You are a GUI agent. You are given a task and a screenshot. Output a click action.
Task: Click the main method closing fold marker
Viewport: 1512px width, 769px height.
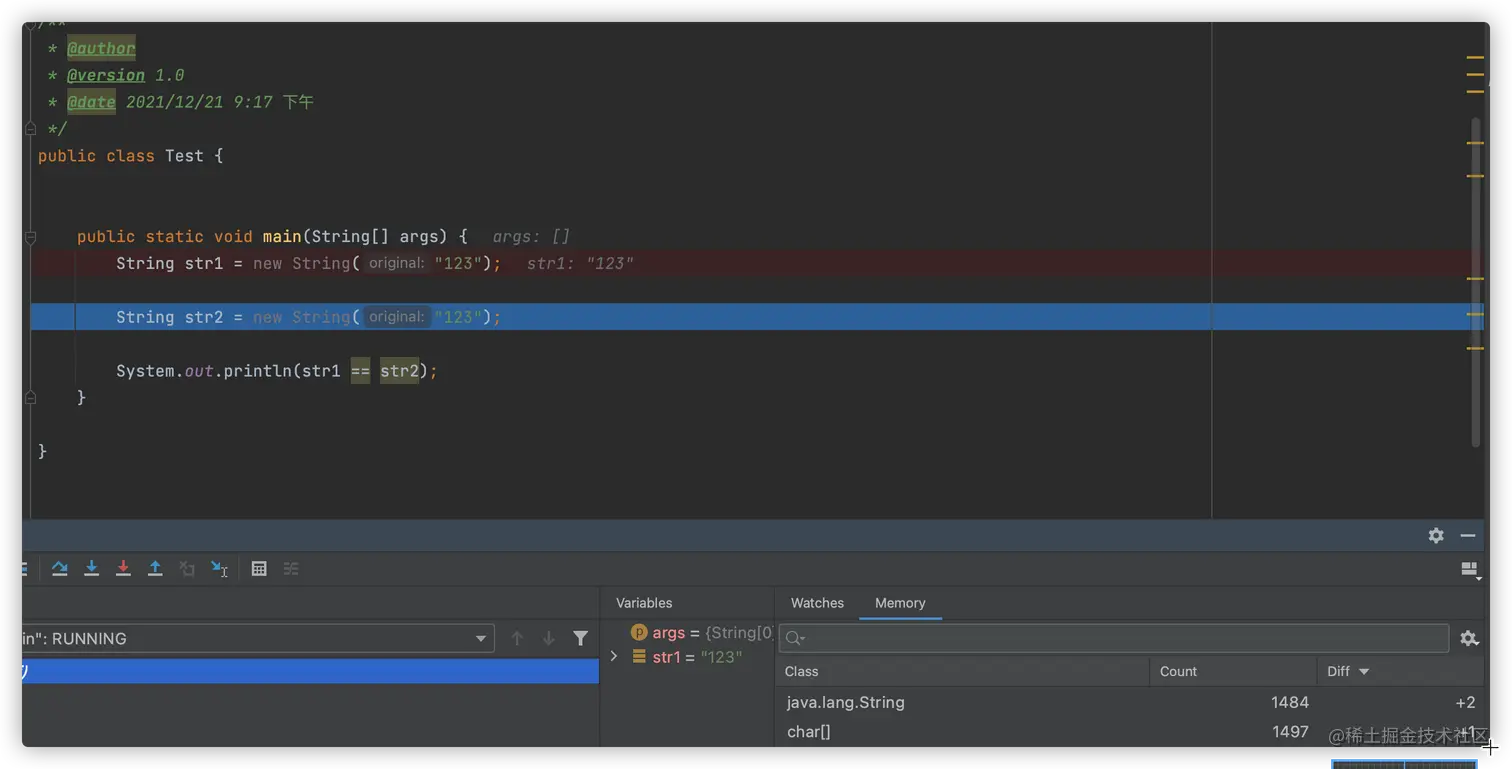pos(30,397)
